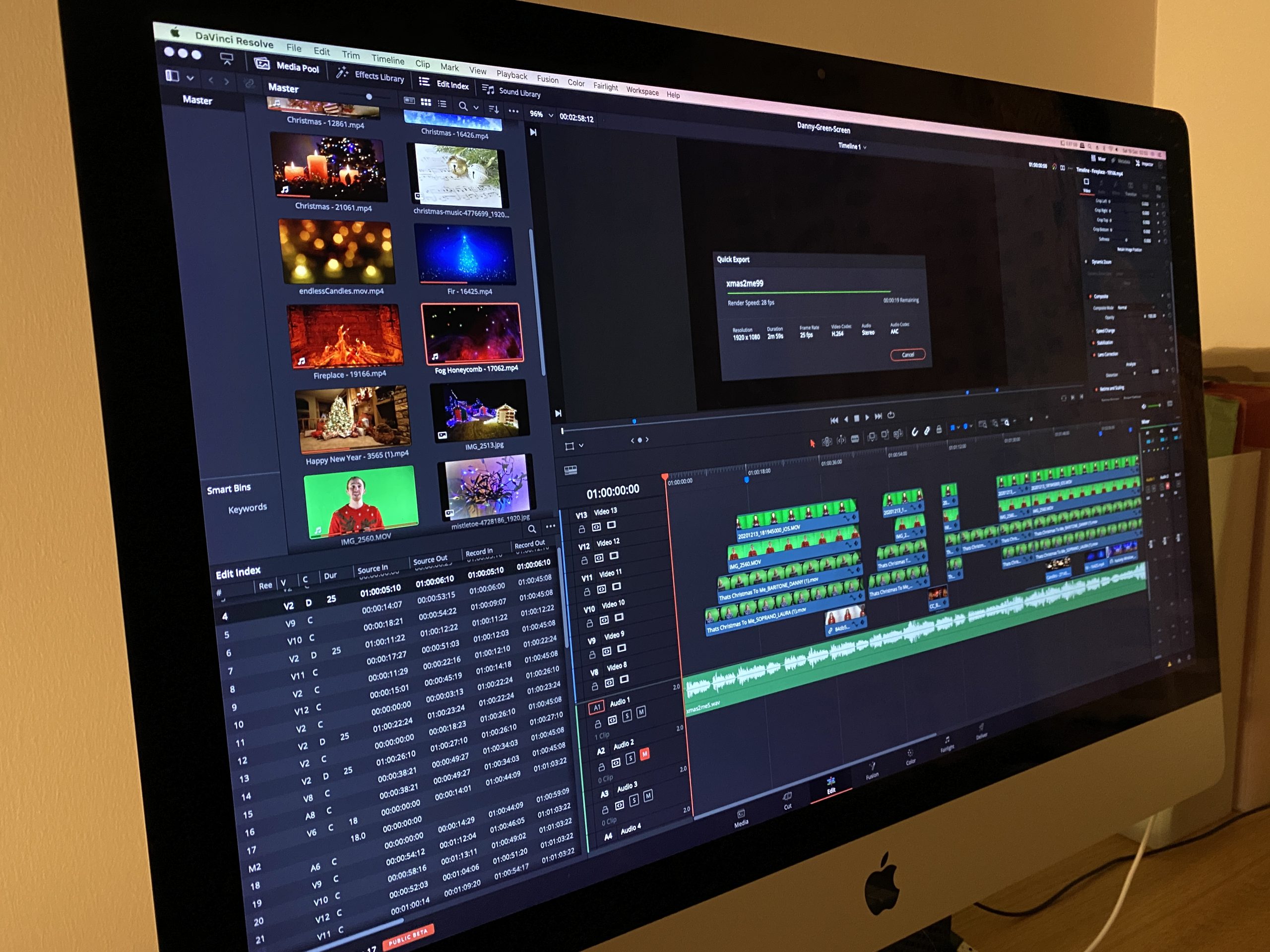
Task: Toggle the Media Pool panel button
Action: click(287, 65)
